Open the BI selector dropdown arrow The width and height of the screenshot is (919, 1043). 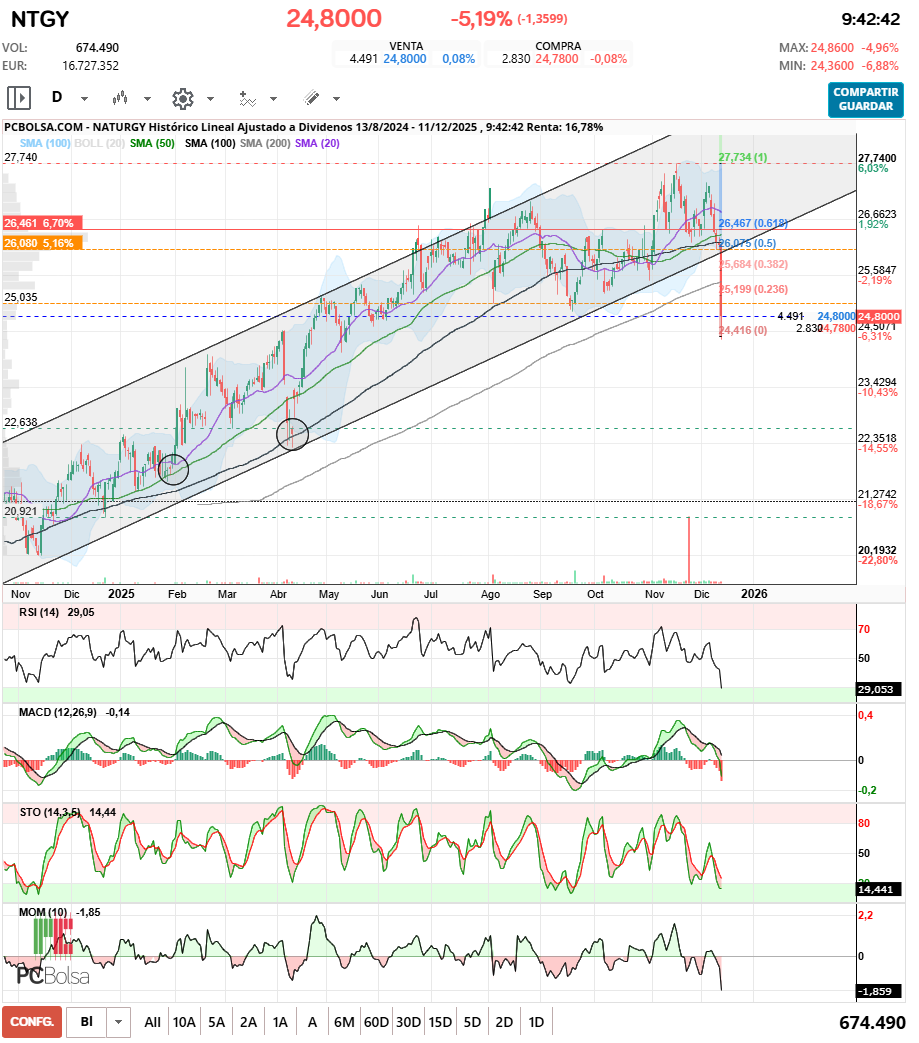coord(119,1022)
